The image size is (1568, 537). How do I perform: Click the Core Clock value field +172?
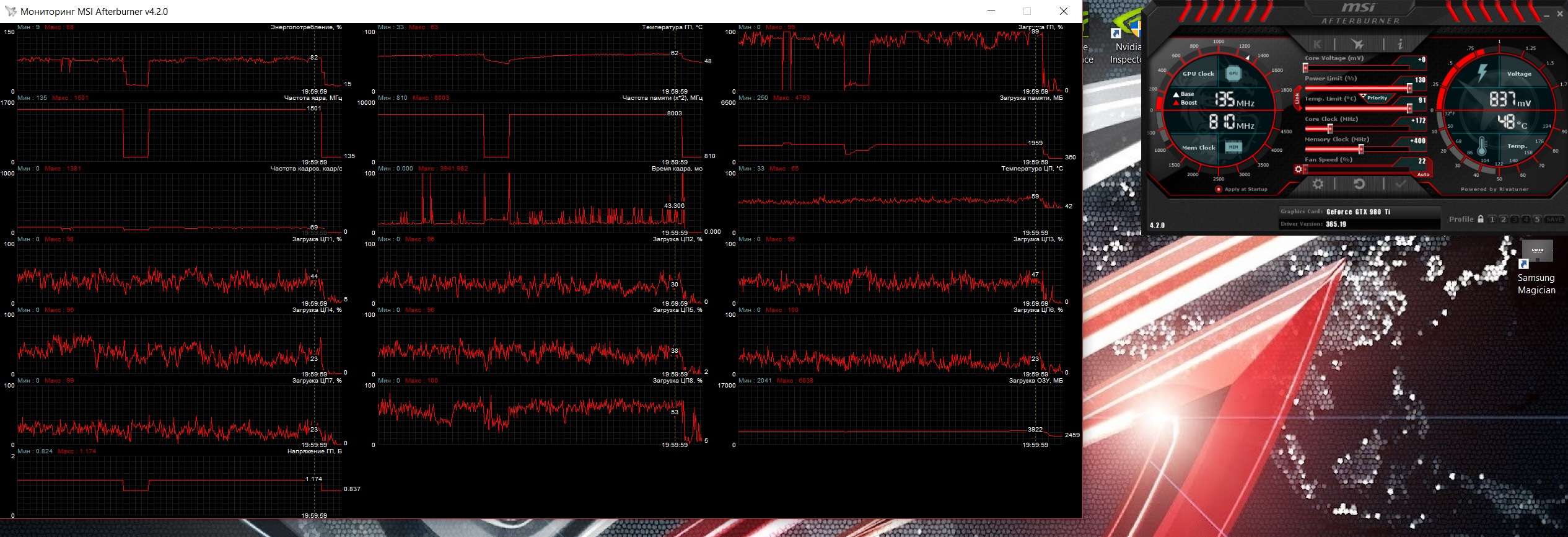click(x=1419, y=121)
